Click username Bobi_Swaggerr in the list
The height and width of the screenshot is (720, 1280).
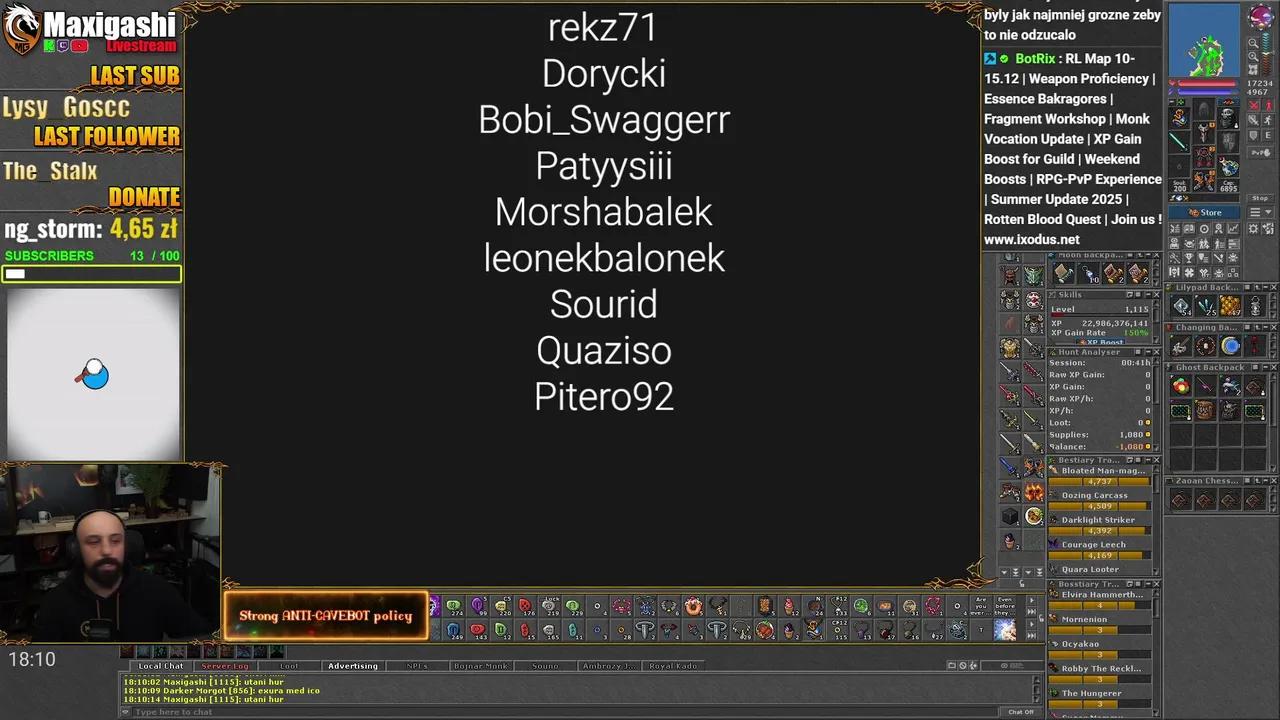click(x=604, y=120)
